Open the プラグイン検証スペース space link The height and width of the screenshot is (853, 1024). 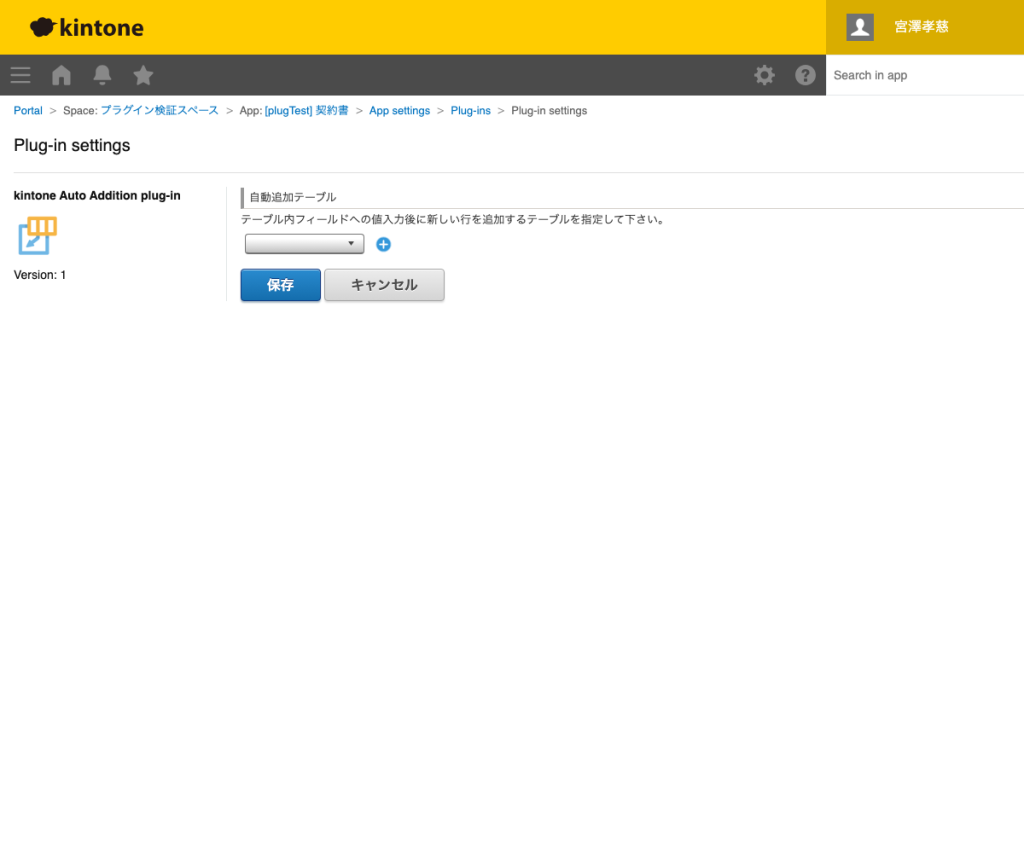159,111
